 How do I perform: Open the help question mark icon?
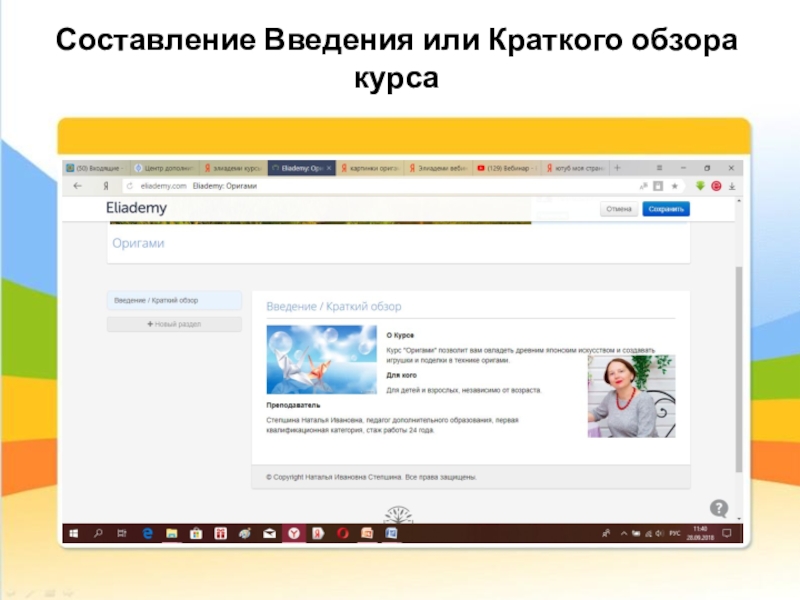click(x=719, y=508)
